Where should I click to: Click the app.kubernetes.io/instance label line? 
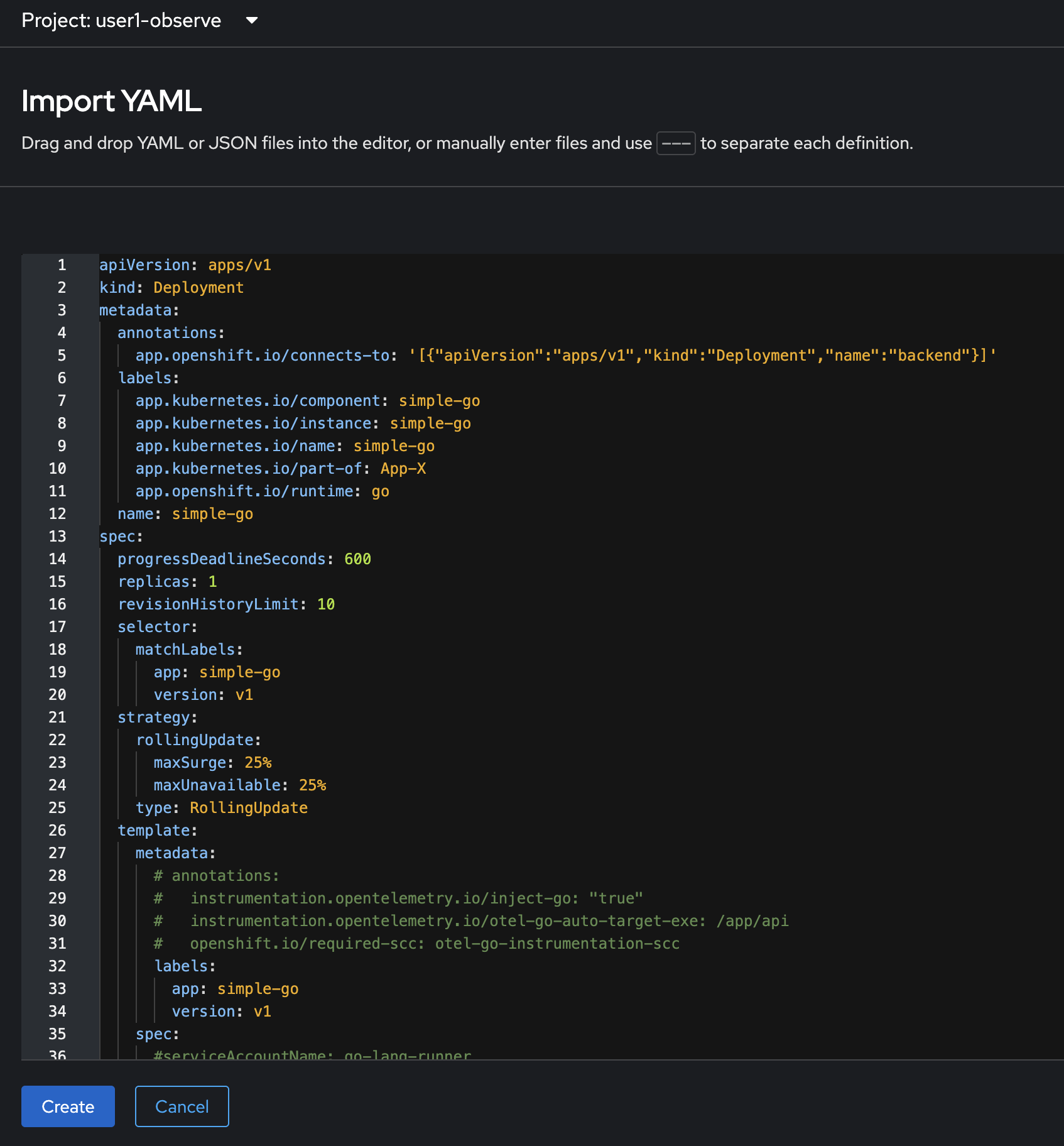click(303, 423)
